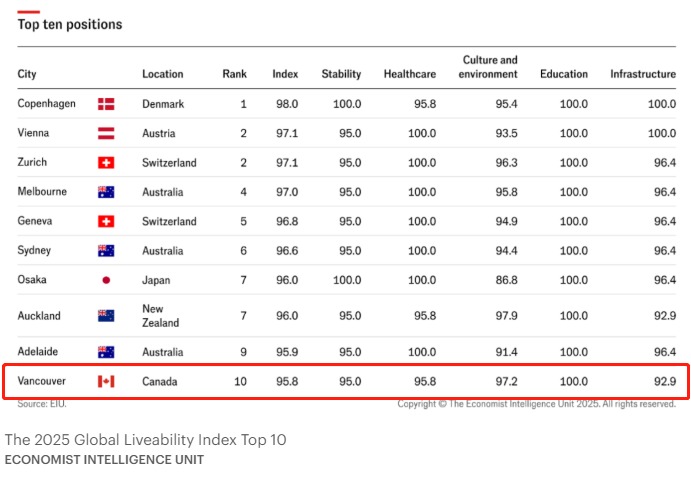Click the Swiss flag icon beside Geneva

pos(106,221)
